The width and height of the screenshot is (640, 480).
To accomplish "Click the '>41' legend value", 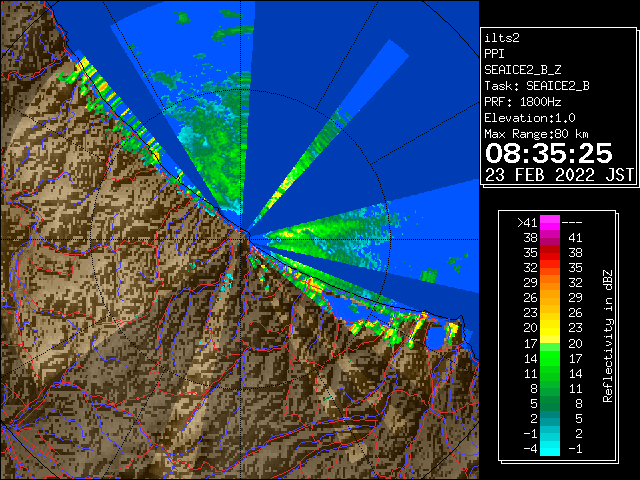I will tap(527, 223).
